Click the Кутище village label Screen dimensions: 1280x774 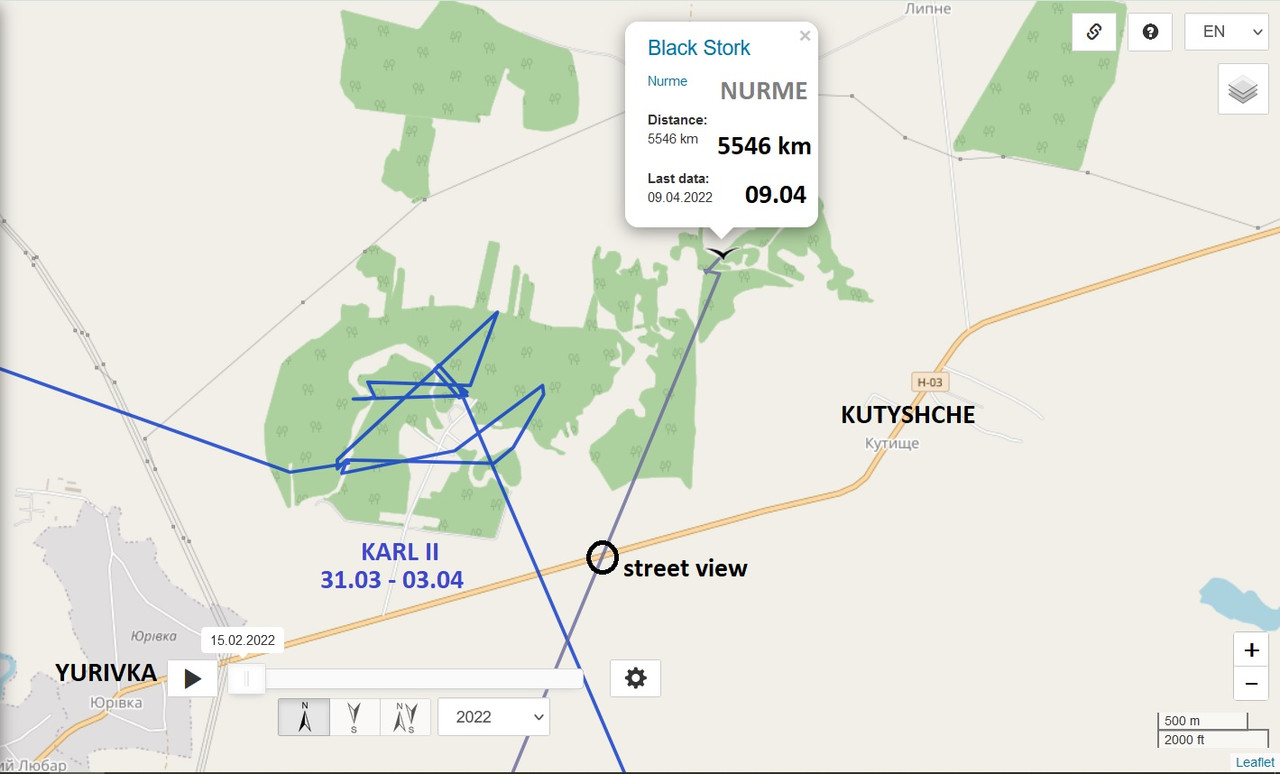click(x=892, y=442)
